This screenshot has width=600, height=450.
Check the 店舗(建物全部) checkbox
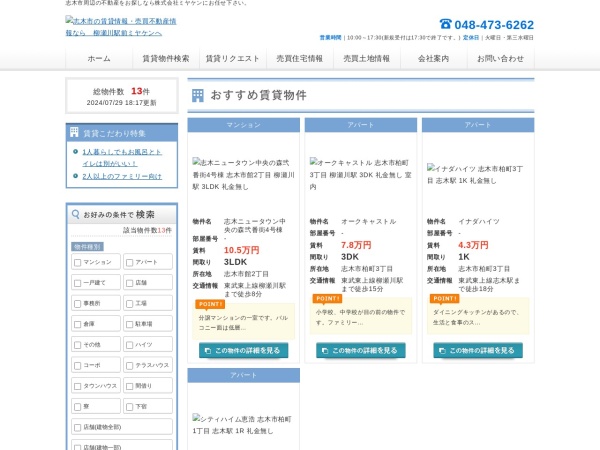coord(78,428)
